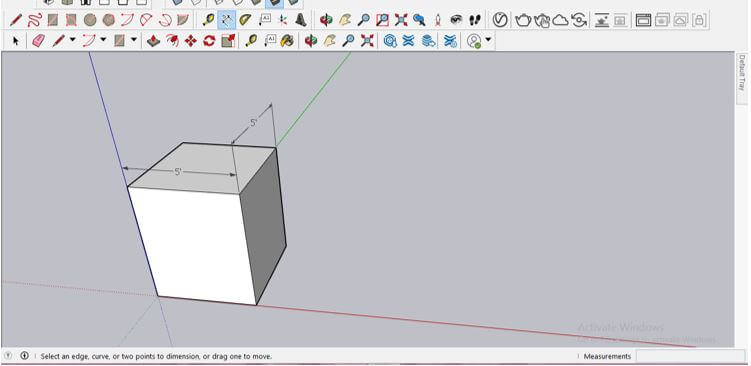Screen dimensions: 751x366
Task: Open the Extension Manager icon
Action: [x=450, y=41]
